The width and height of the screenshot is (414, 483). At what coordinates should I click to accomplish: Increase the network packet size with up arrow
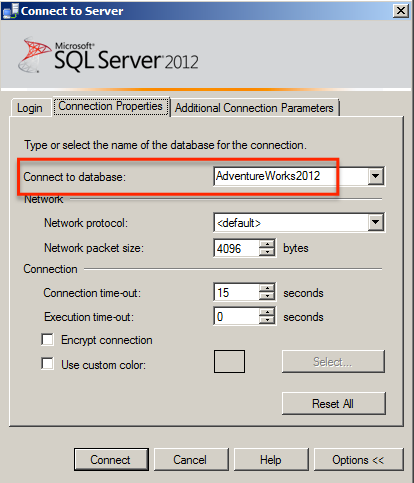267,244
